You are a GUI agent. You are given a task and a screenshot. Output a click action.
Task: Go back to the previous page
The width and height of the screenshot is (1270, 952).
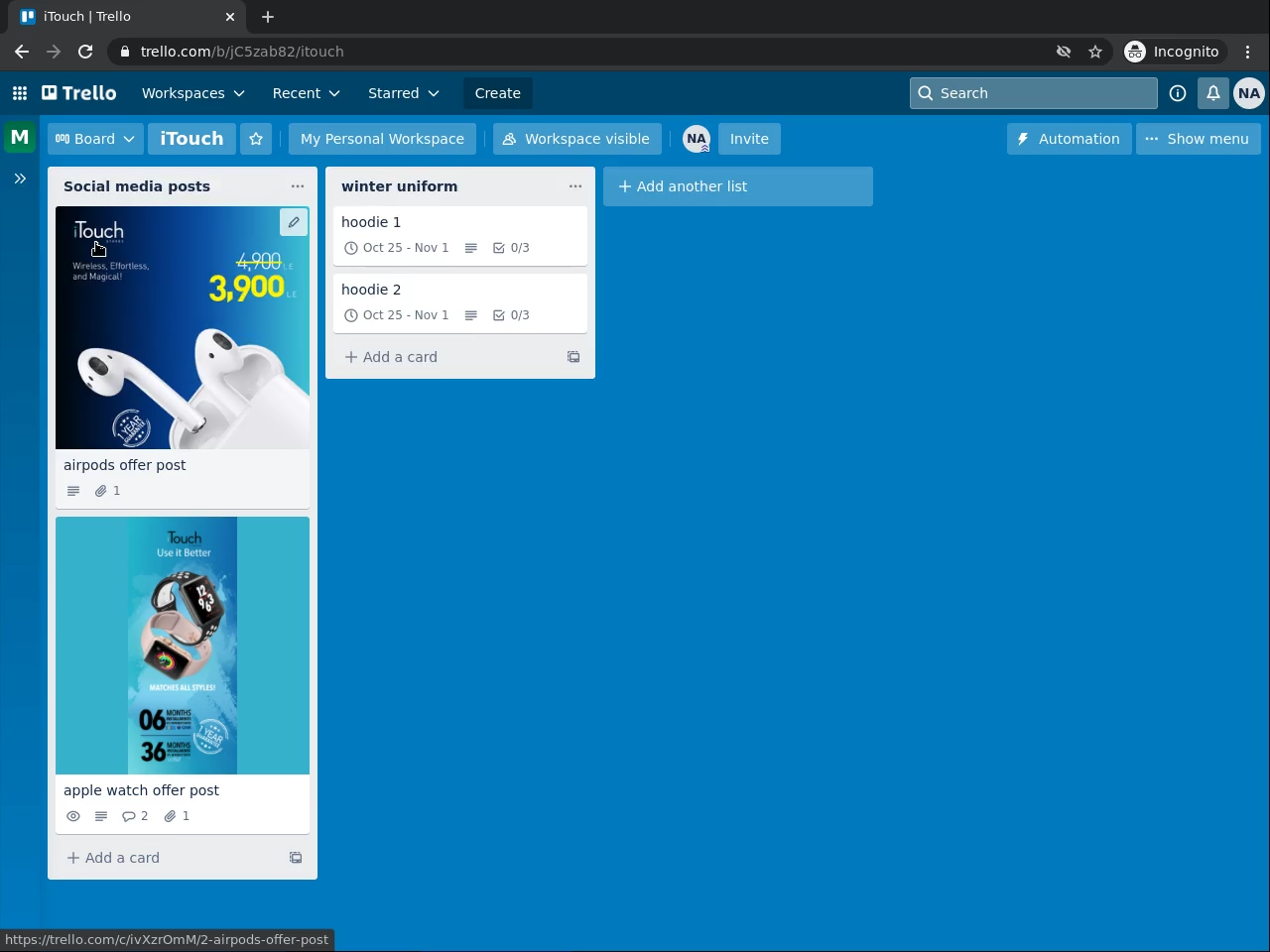pos(22,52)
